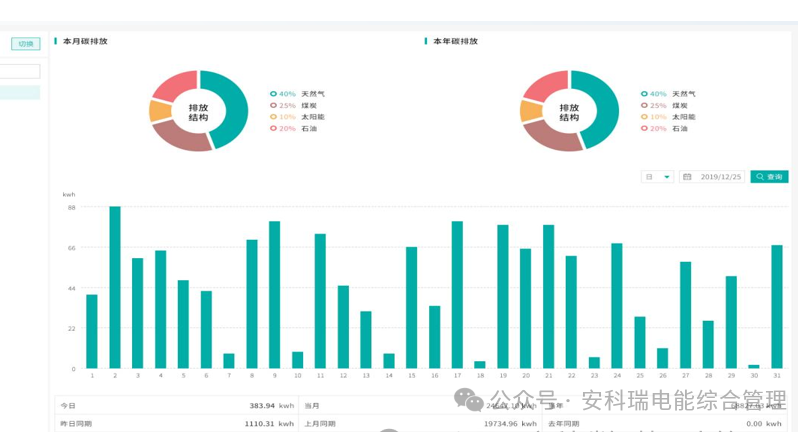The image size is (812, 432).
Task: Click the bar for day 1
Action: point(92,332)
